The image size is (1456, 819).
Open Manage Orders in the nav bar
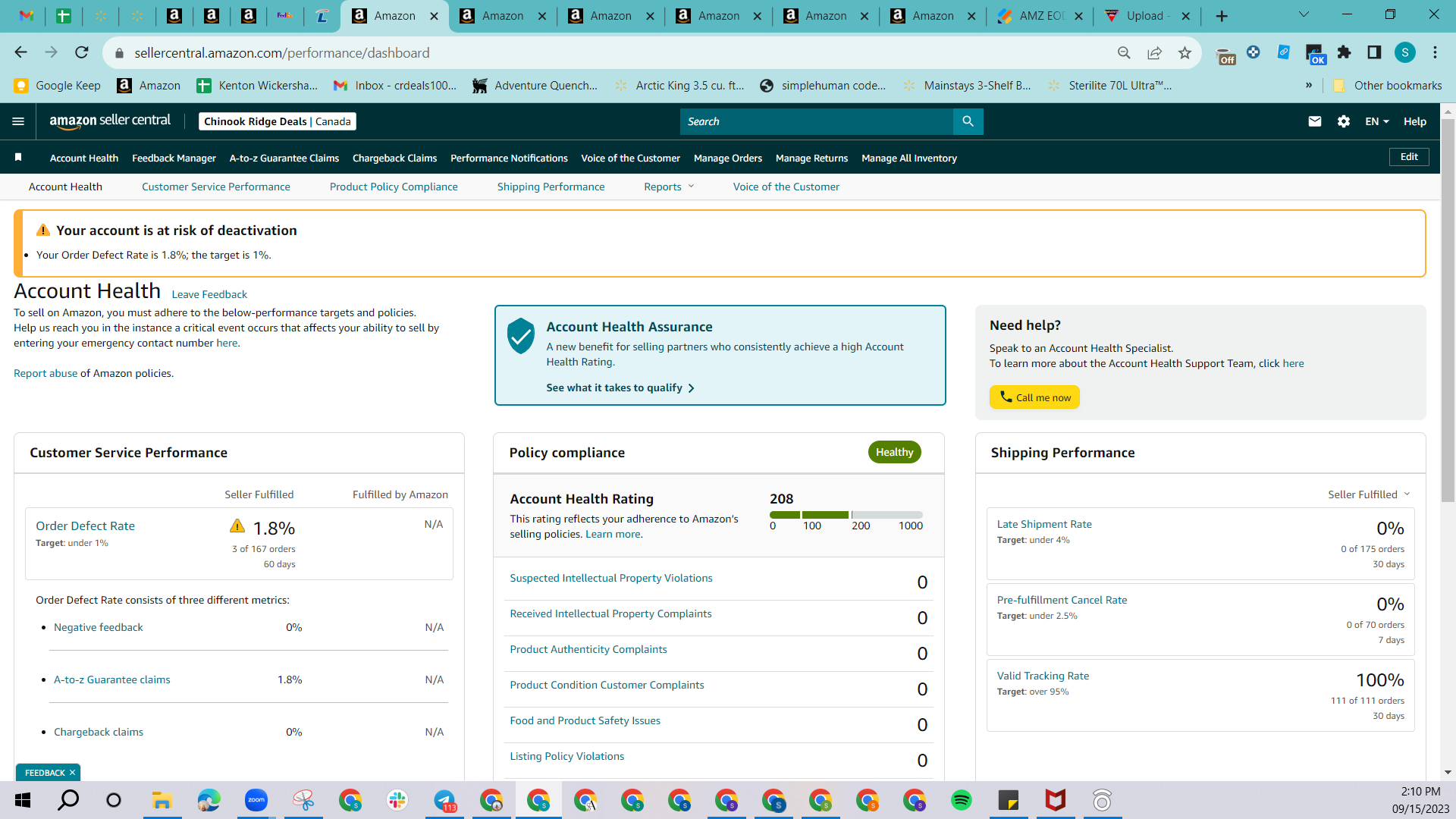(728, 158)
